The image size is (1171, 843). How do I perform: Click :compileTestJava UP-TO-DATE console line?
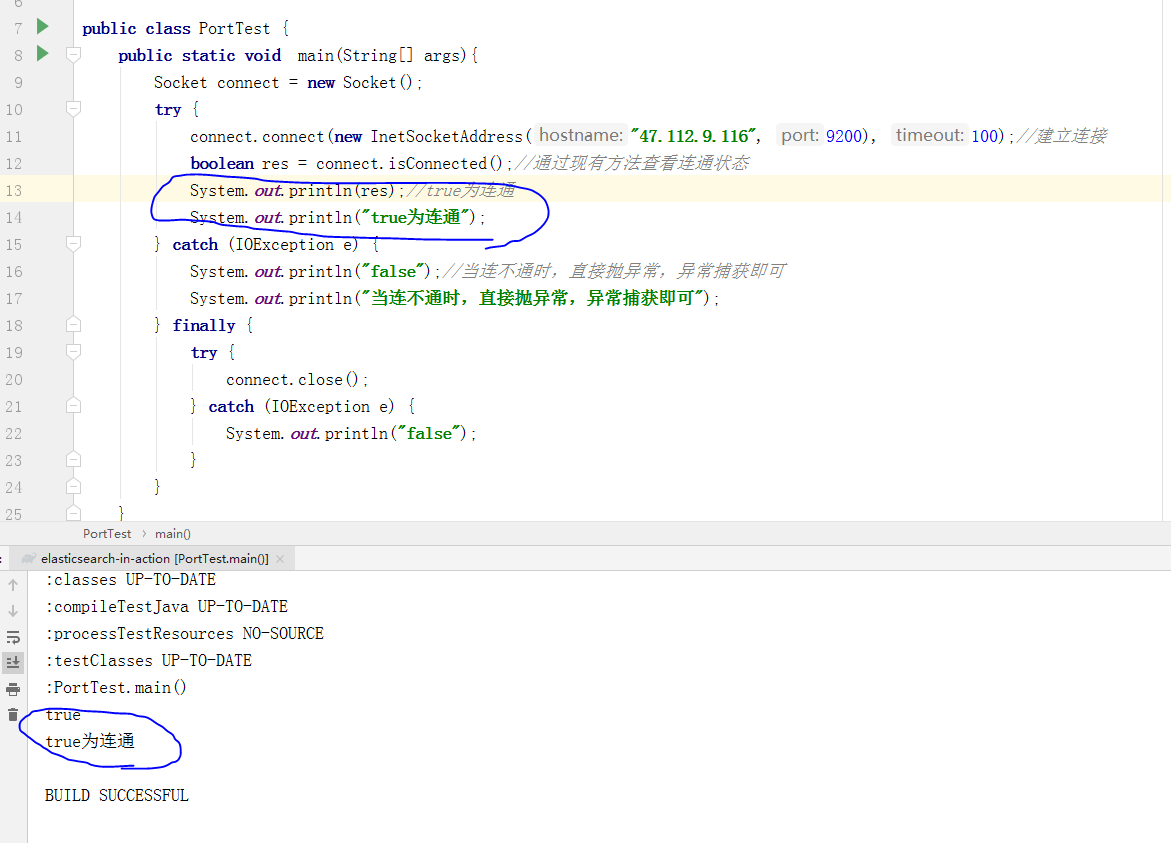pos(167,606)
